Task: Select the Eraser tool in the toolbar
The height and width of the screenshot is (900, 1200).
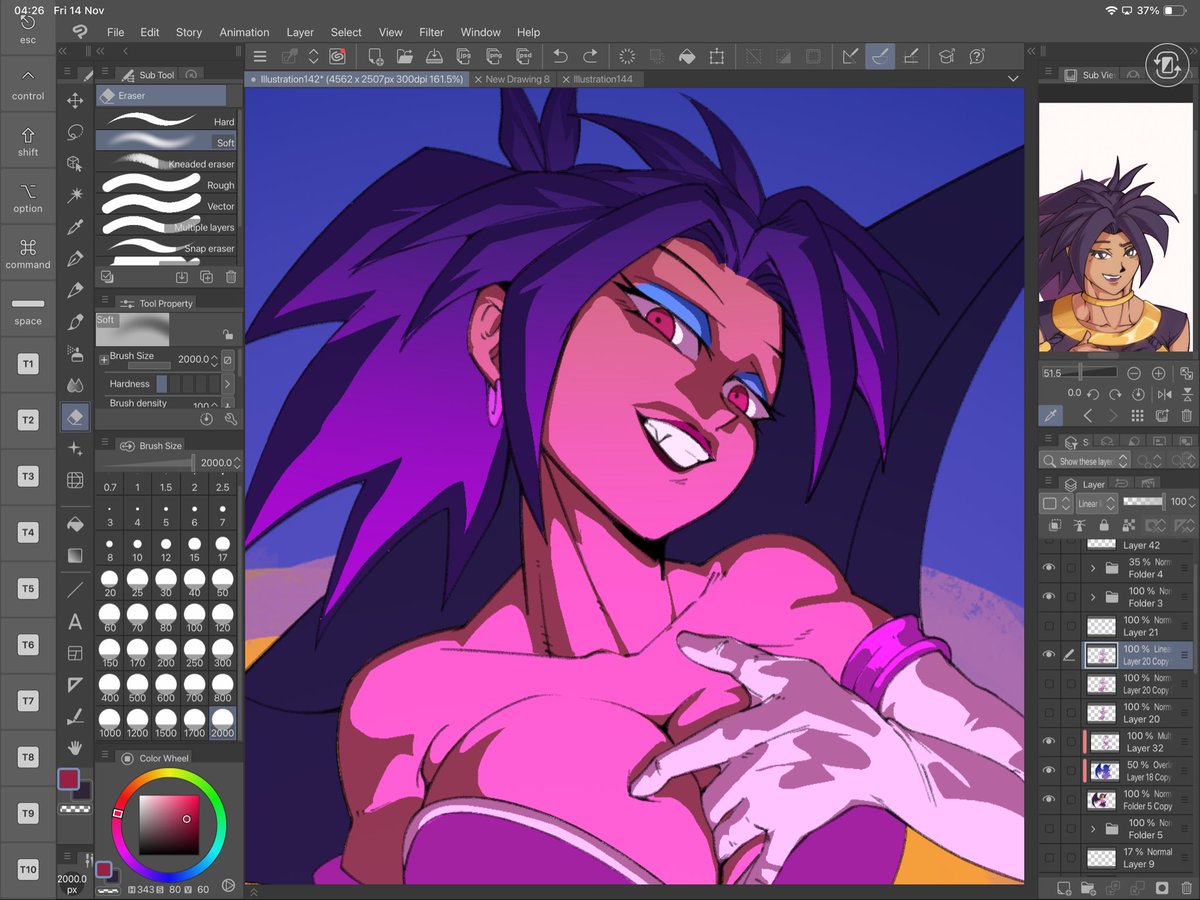Action: pyautogui.click(x=75, y=416)
